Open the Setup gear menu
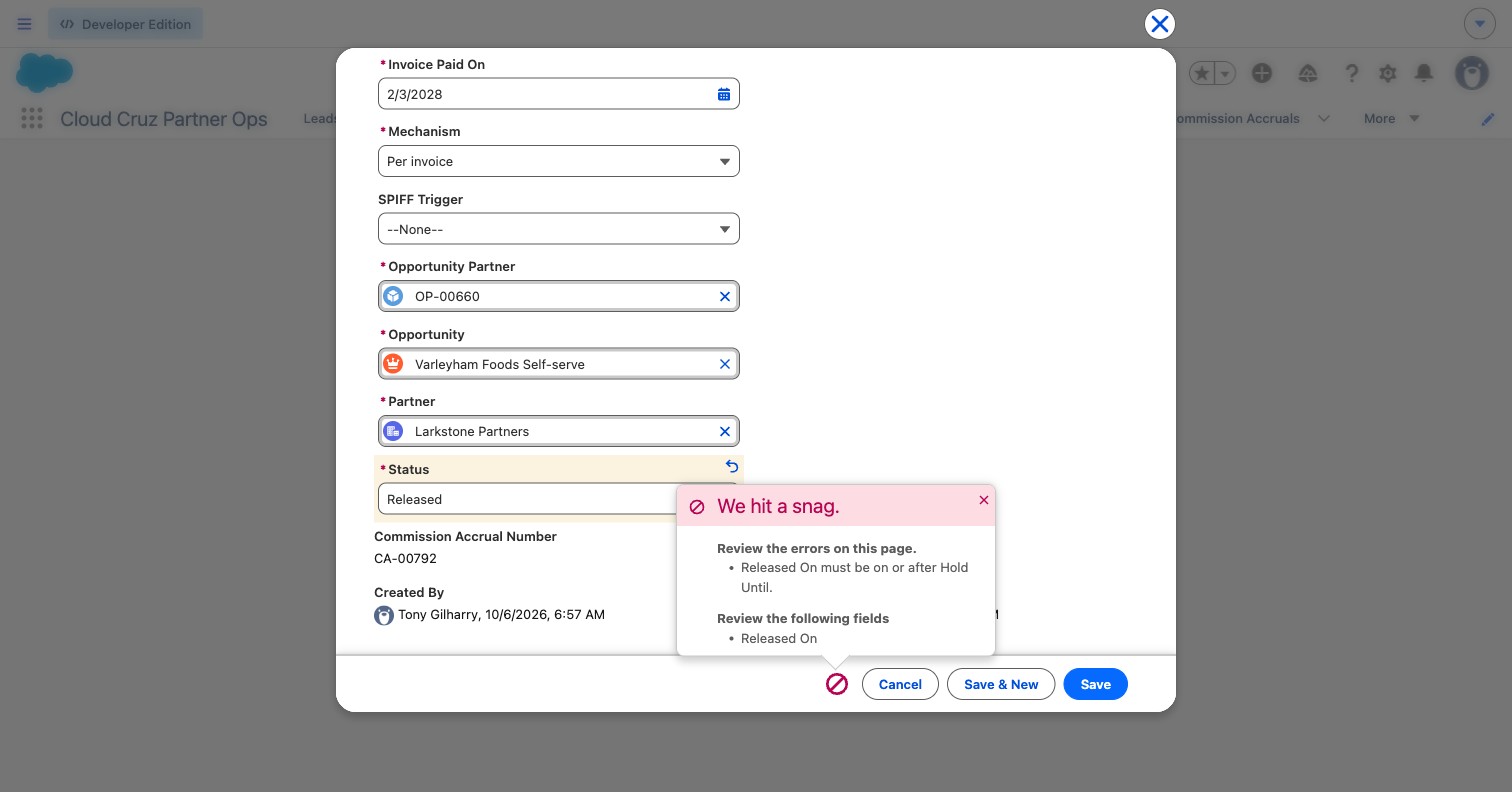 click(x=1388, y=73)
